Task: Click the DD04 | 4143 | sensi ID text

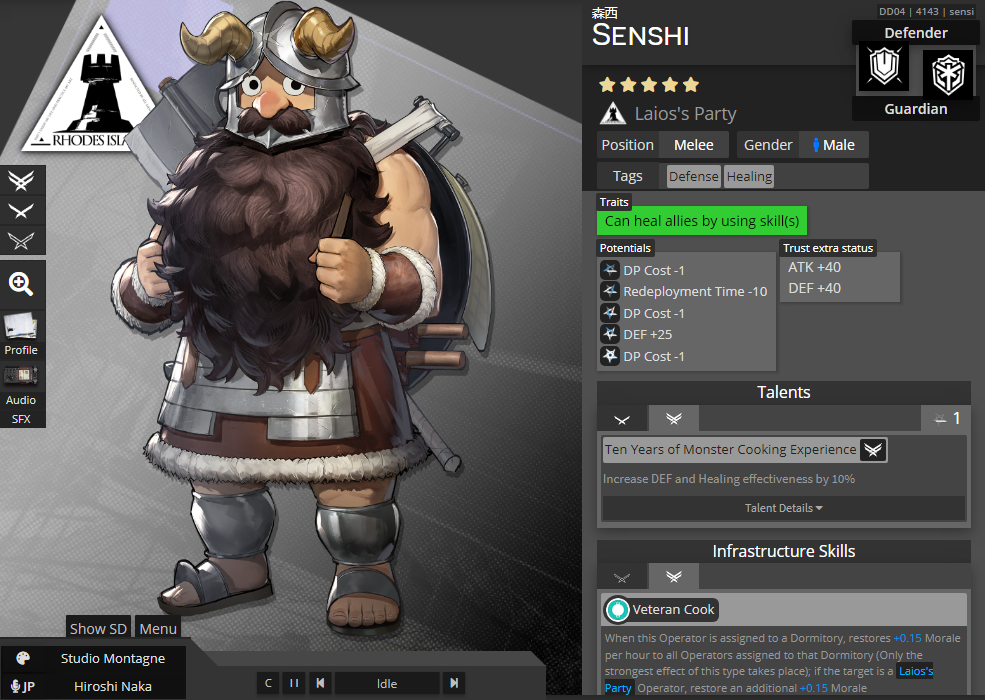Action: coord(926,11)
